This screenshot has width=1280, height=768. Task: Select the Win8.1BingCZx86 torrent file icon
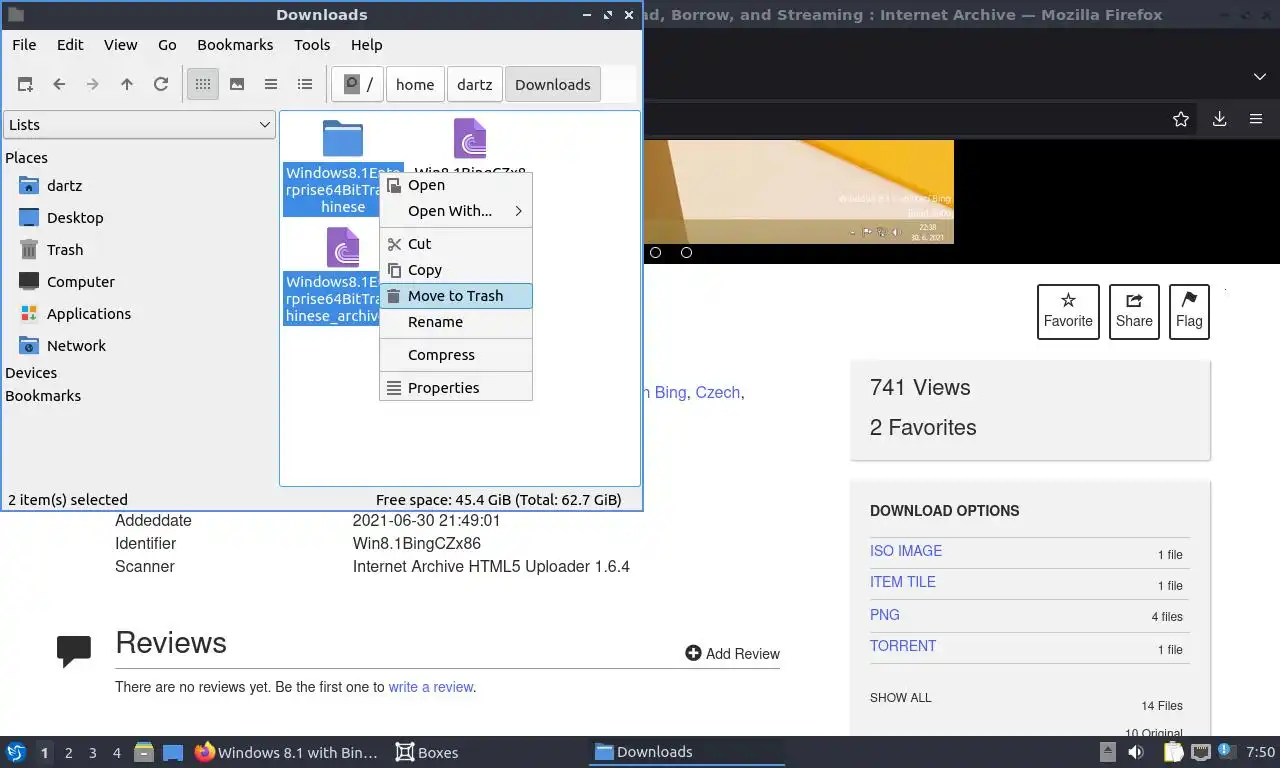(x=470, y=139)
